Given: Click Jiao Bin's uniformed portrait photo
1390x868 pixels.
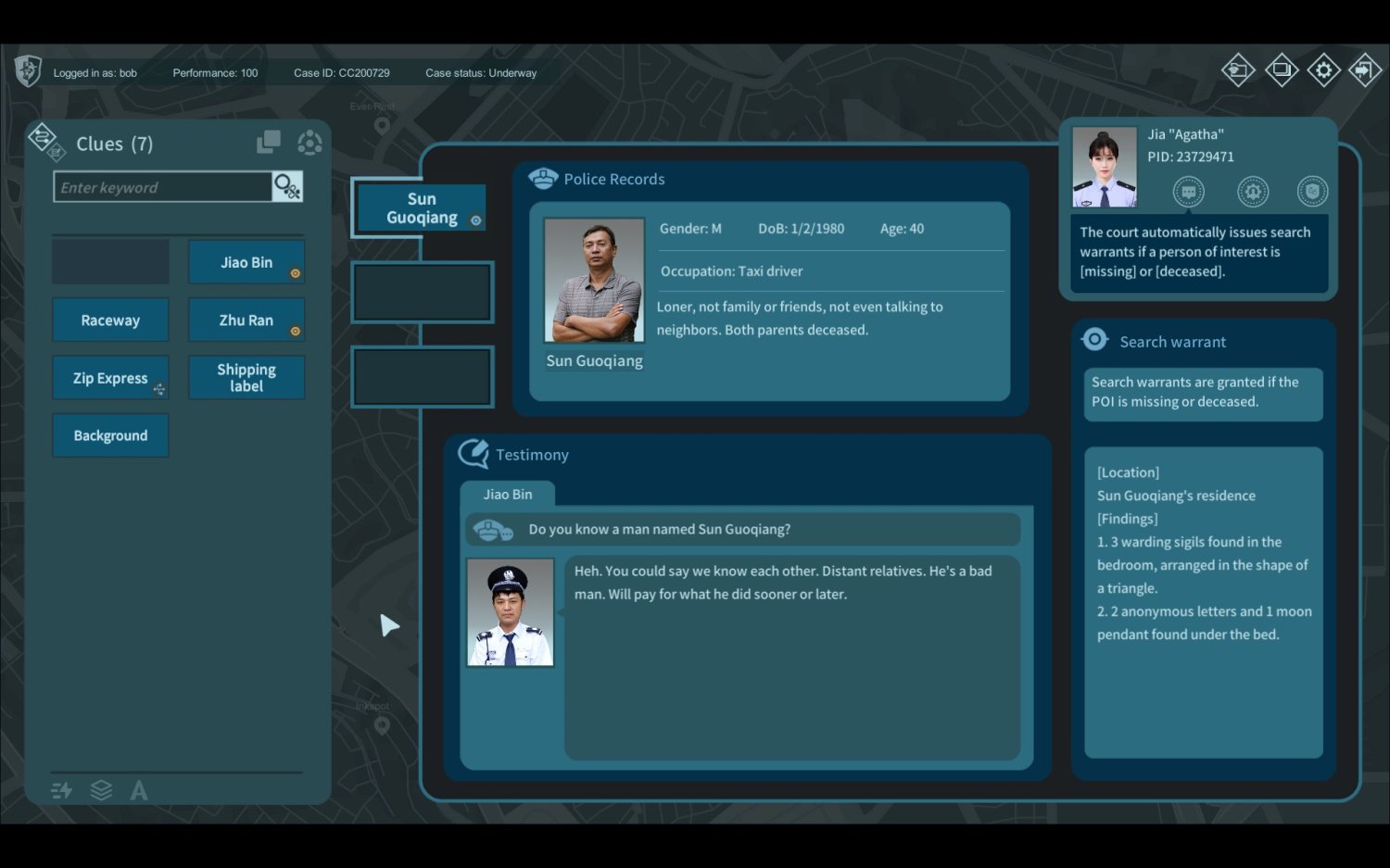Looking at the screenshot, I should point(510,612).
